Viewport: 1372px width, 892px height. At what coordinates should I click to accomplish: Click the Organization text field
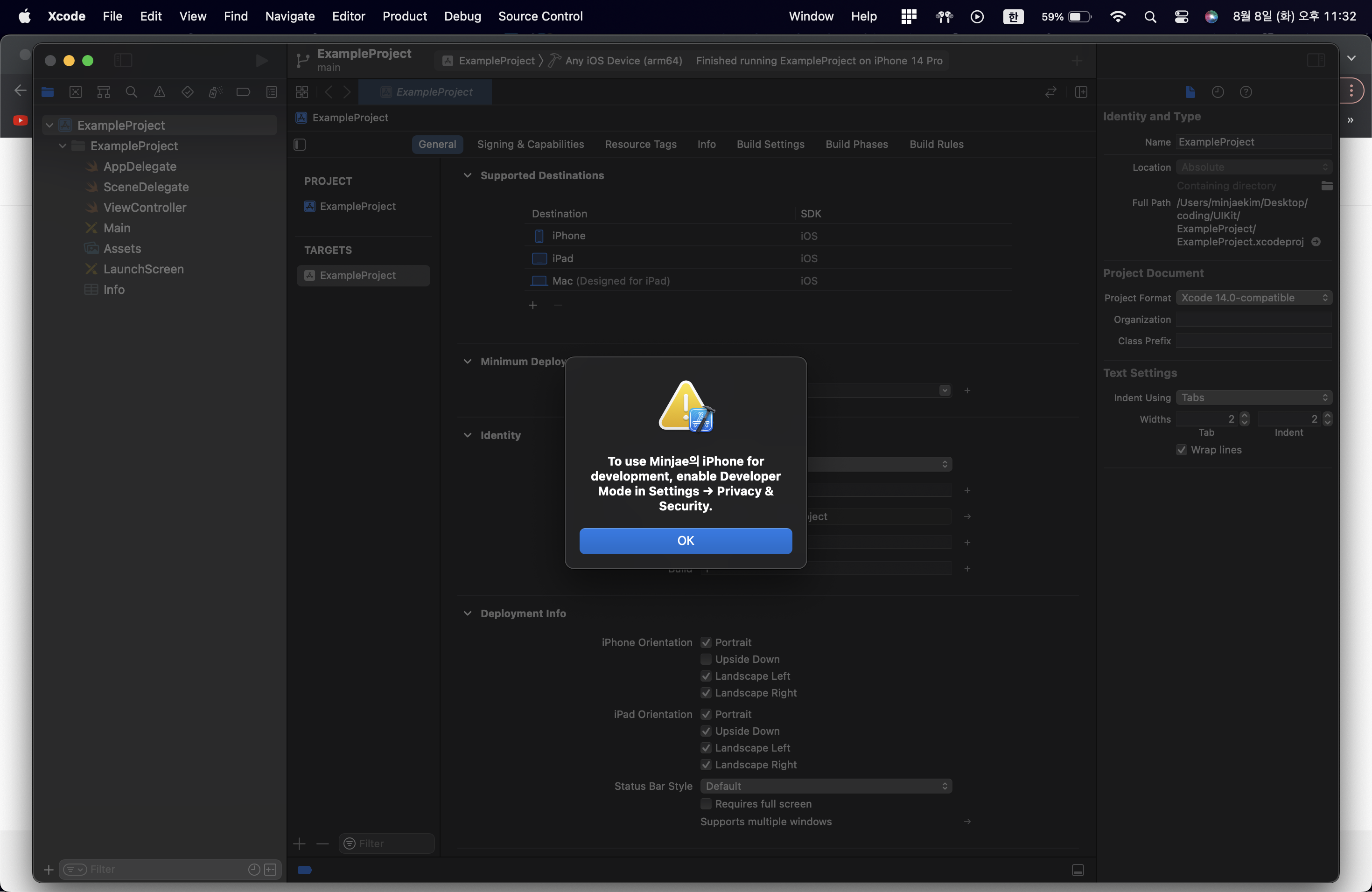(1253, 319)
